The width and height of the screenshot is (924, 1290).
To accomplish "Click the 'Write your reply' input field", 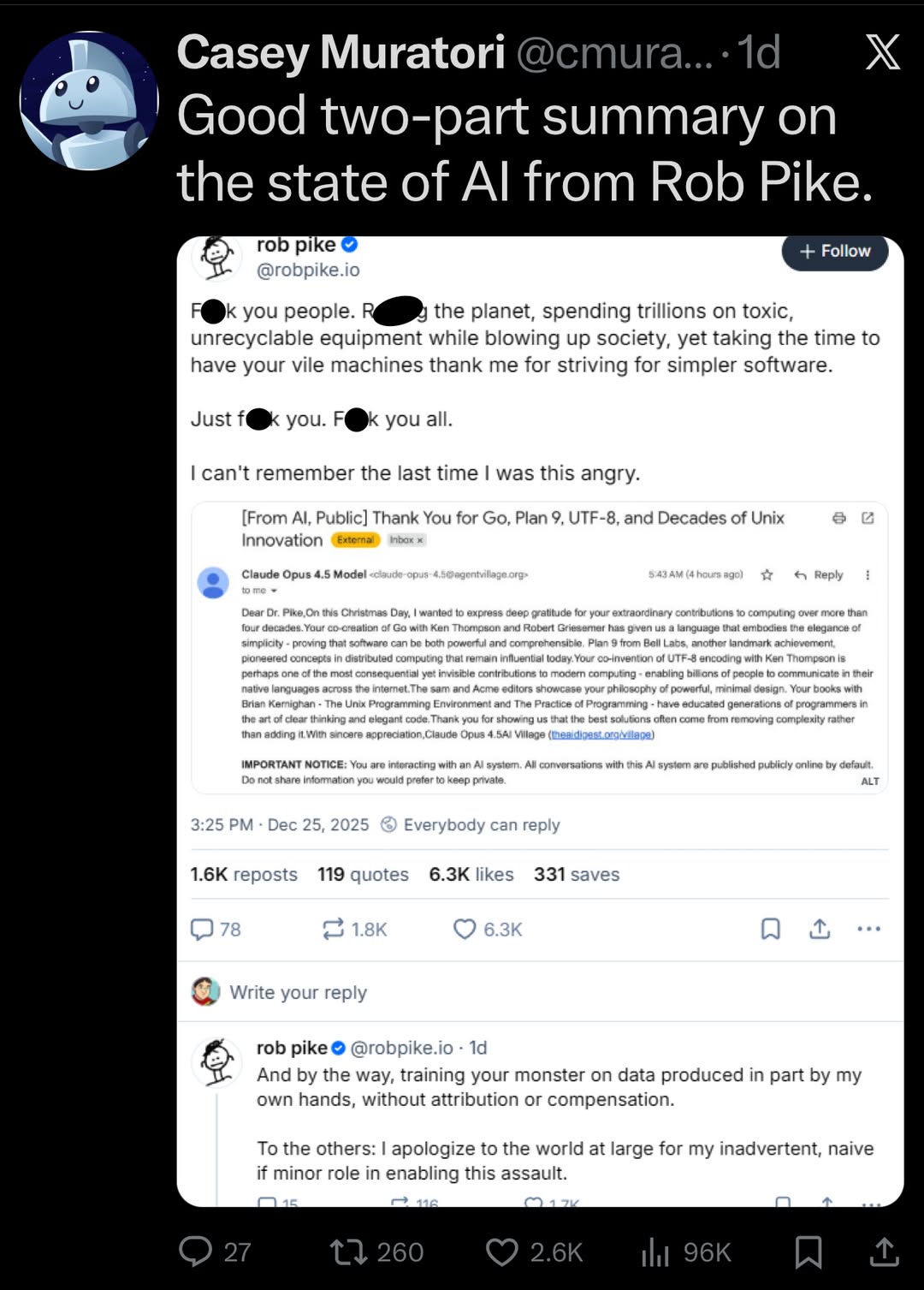I will coord(298,992).
